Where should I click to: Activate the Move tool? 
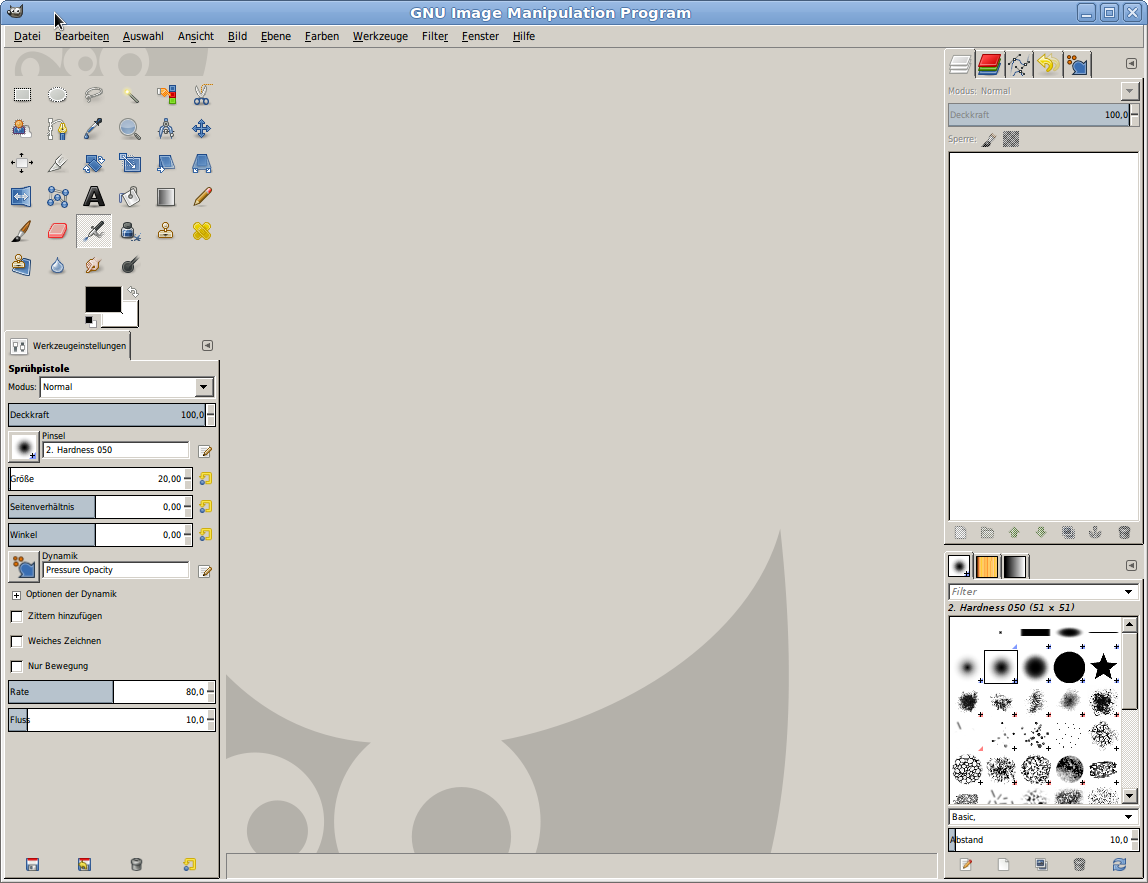click(x=202, y=129)
